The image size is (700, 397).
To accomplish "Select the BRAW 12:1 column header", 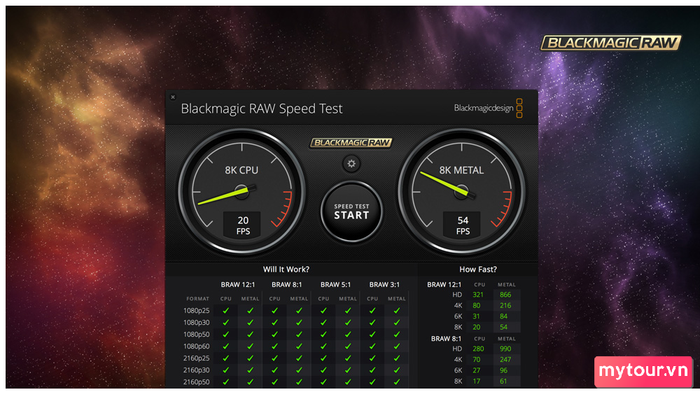I will pos(238,284).
